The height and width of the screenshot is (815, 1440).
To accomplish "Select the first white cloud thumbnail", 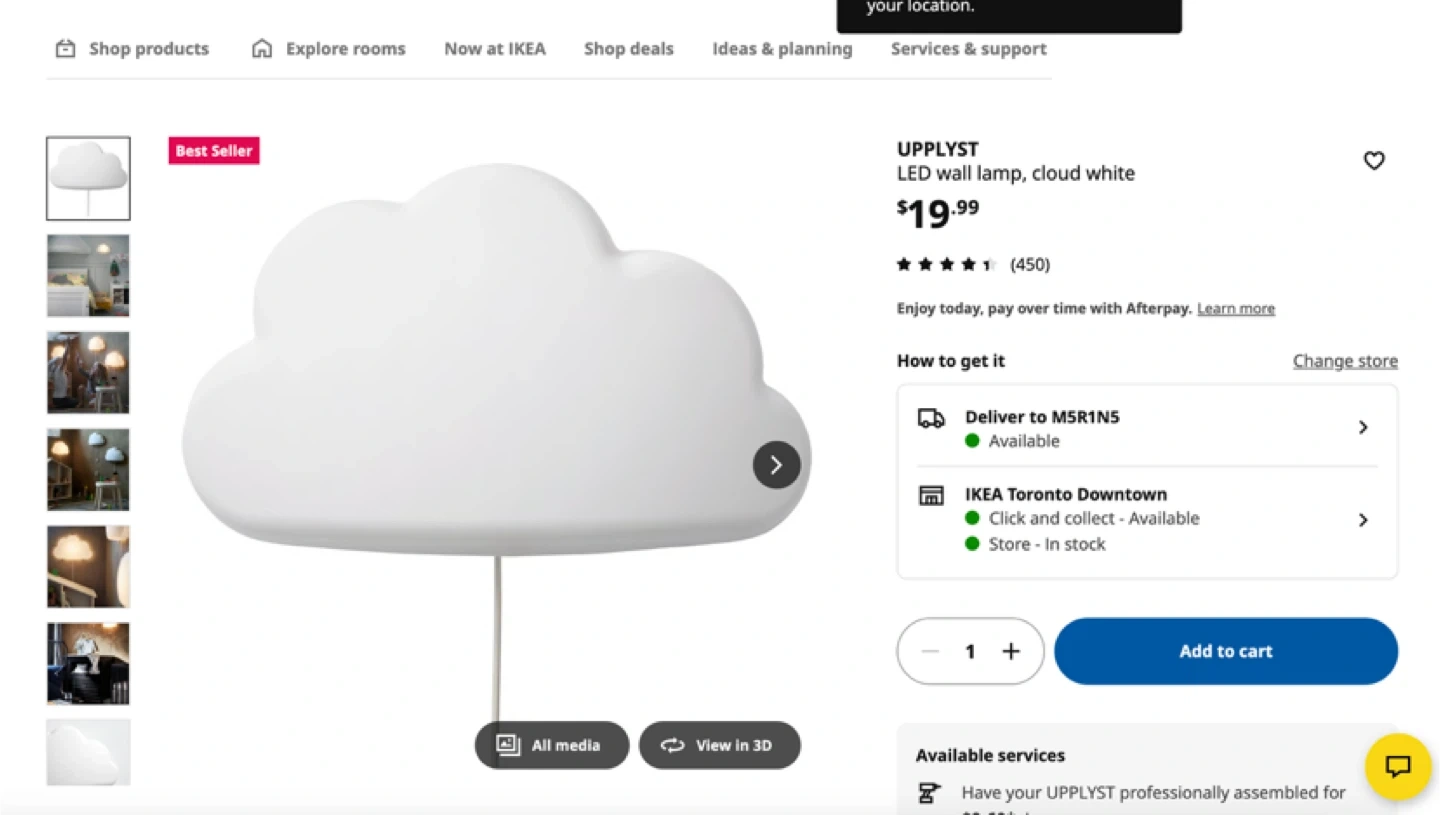I will [88, 178].
